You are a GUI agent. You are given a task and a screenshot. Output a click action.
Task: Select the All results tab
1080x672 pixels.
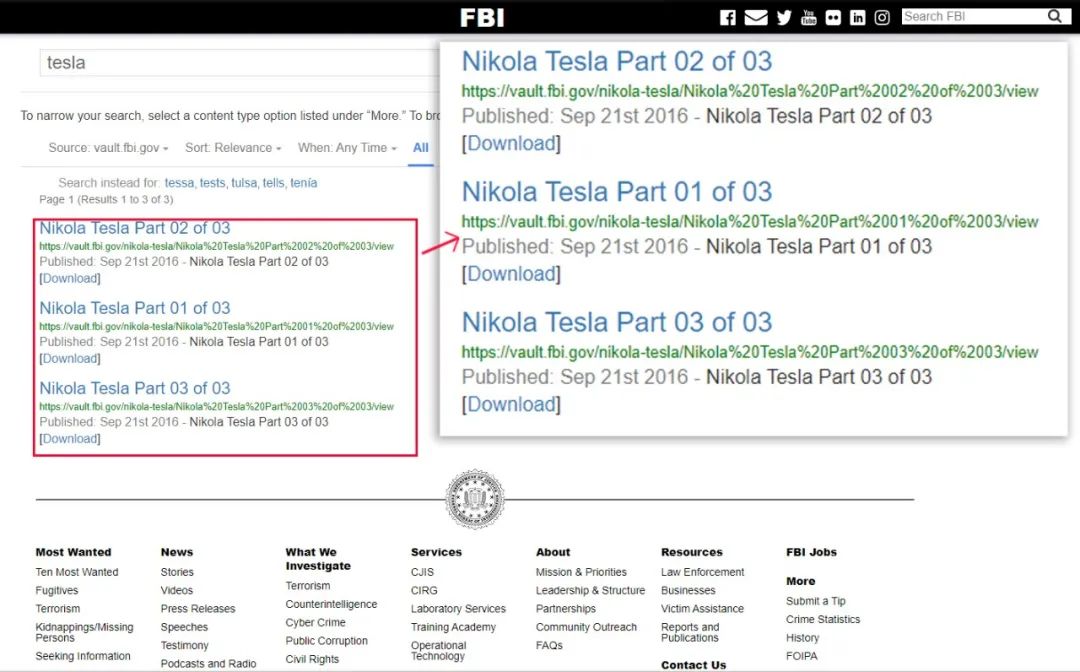click(x=420, y=147)
